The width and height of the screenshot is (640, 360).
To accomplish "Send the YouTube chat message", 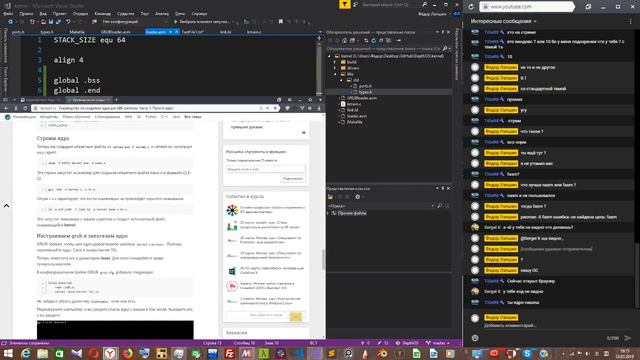I will (x=628, y=338).
